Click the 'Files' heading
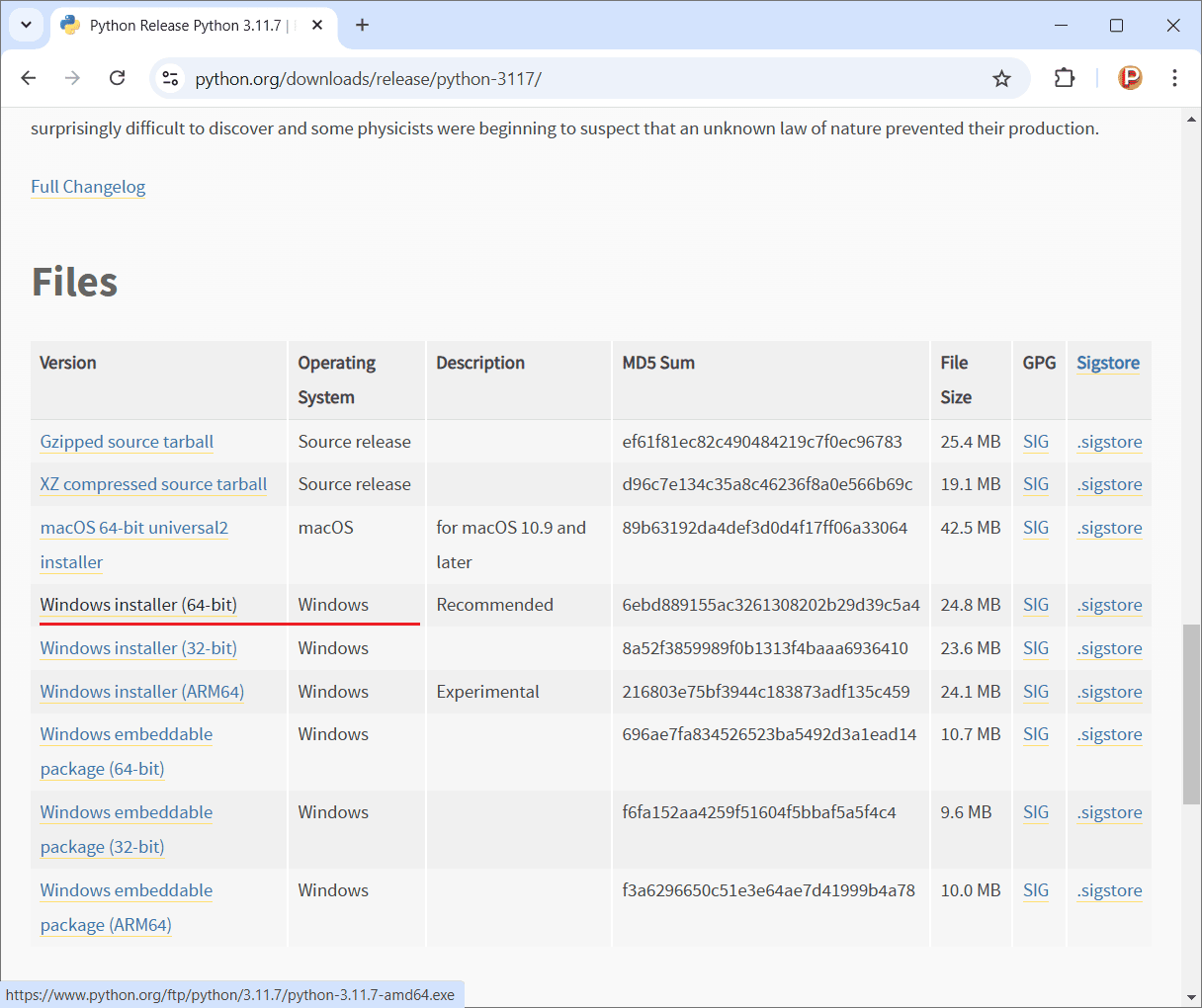 75,282
